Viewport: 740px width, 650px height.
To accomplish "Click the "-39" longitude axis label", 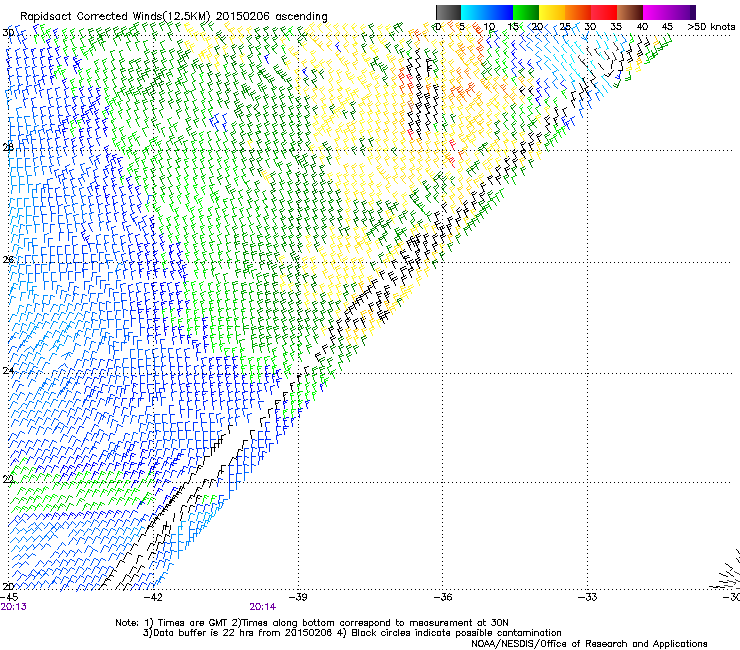I will coord(298,597).
